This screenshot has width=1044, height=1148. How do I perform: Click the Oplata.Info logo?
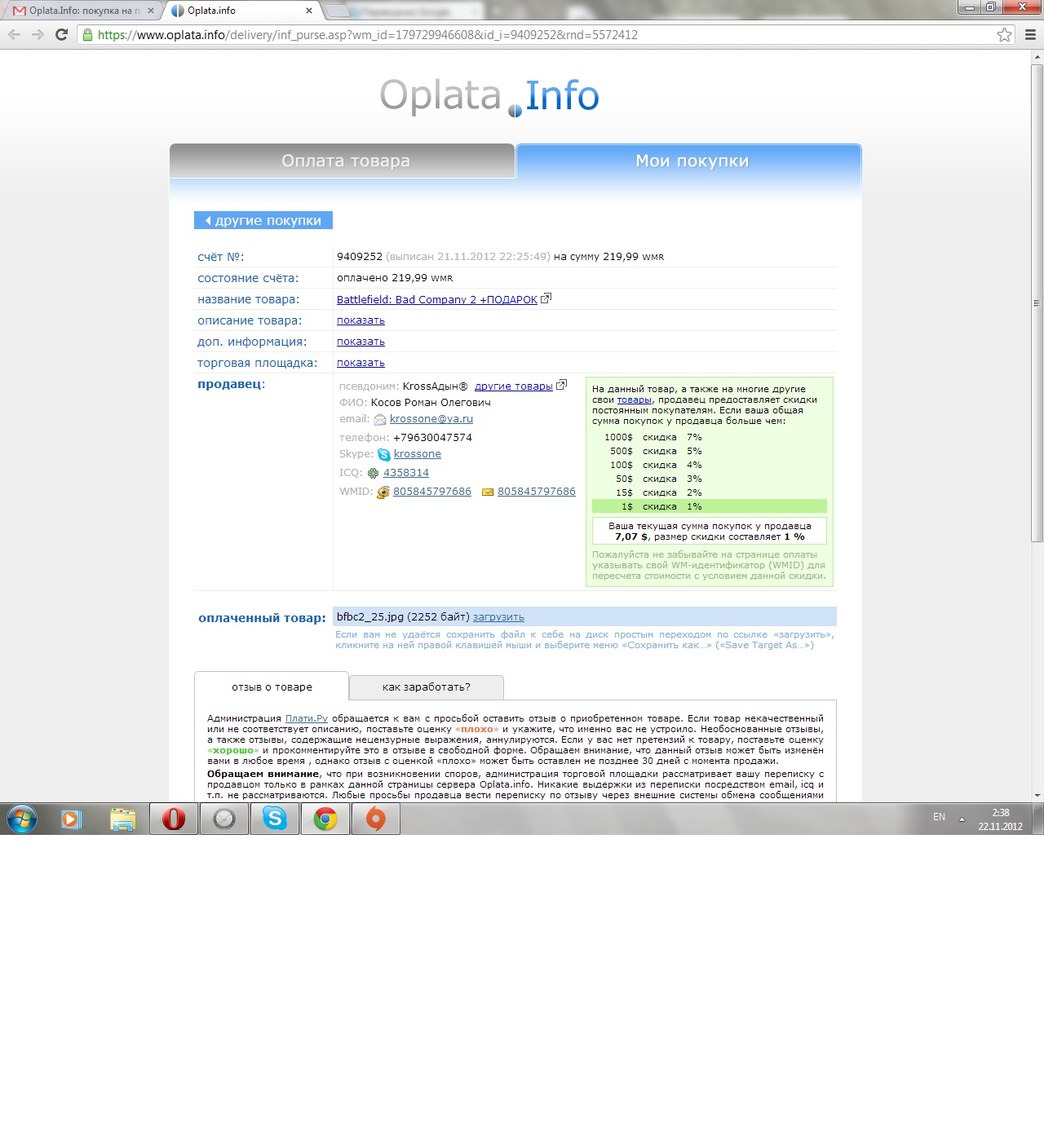click(x=489, y=96)
